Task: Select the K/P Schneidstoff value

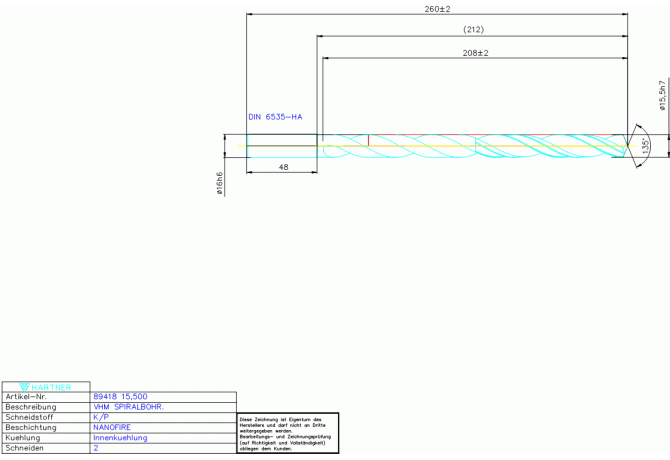Action: click(102, 418)
